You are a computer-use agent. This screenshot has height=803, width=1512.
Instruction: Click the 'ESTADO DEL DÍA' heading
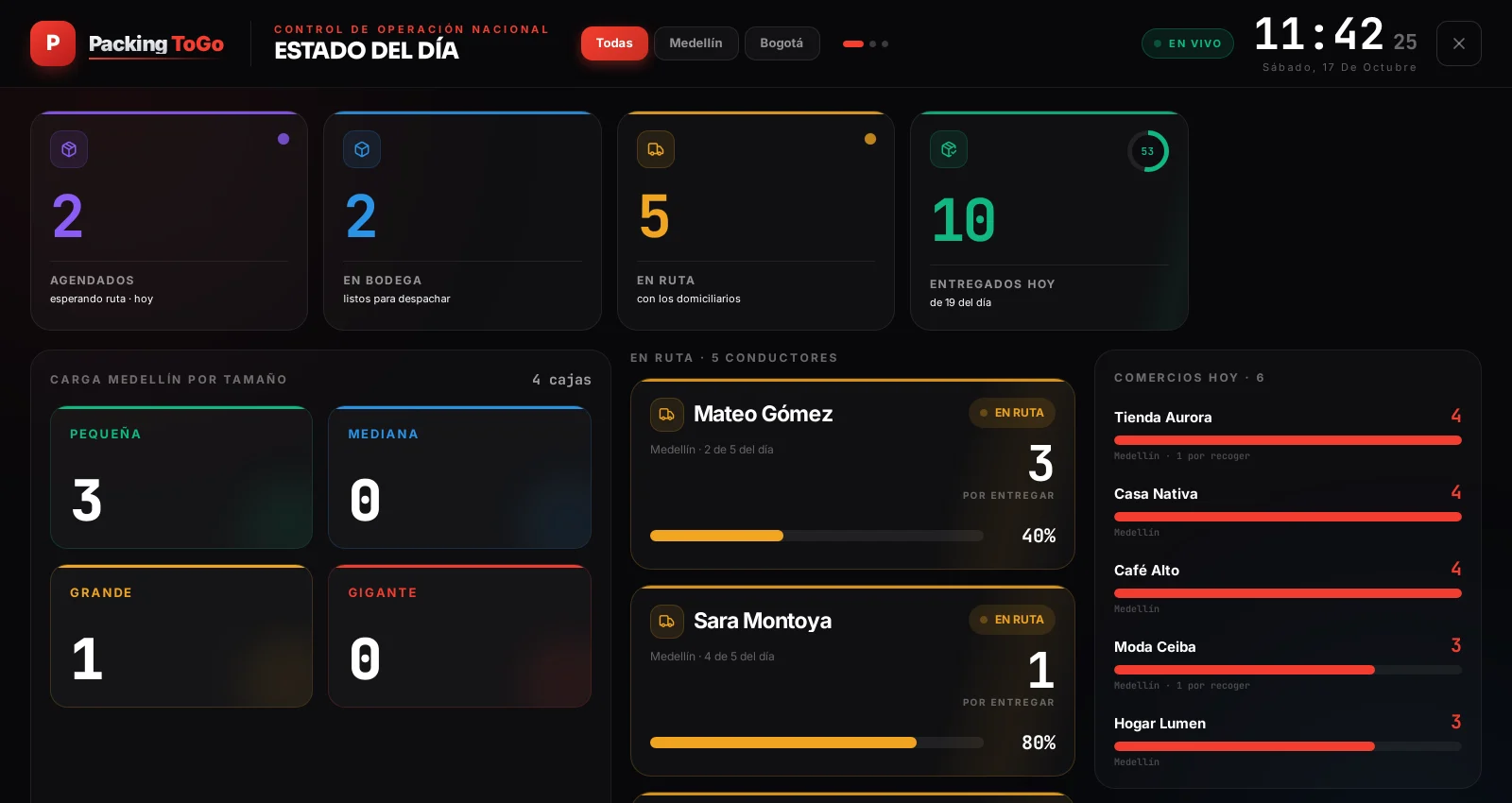pyautogui.click(x=367, y=51)
